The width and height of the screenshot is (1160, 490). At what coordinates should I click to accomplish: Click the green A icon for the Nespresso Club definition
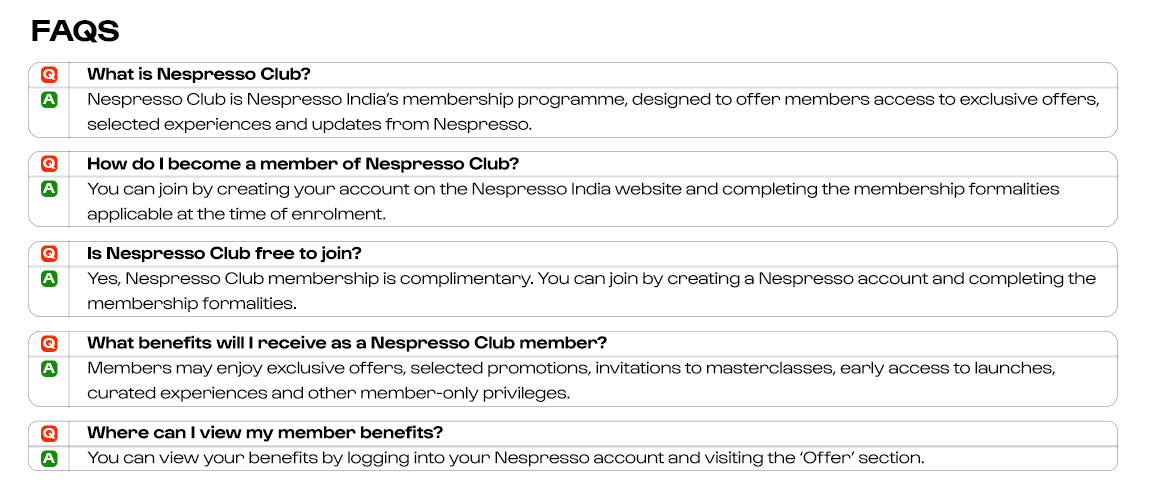tap(49, 99)
